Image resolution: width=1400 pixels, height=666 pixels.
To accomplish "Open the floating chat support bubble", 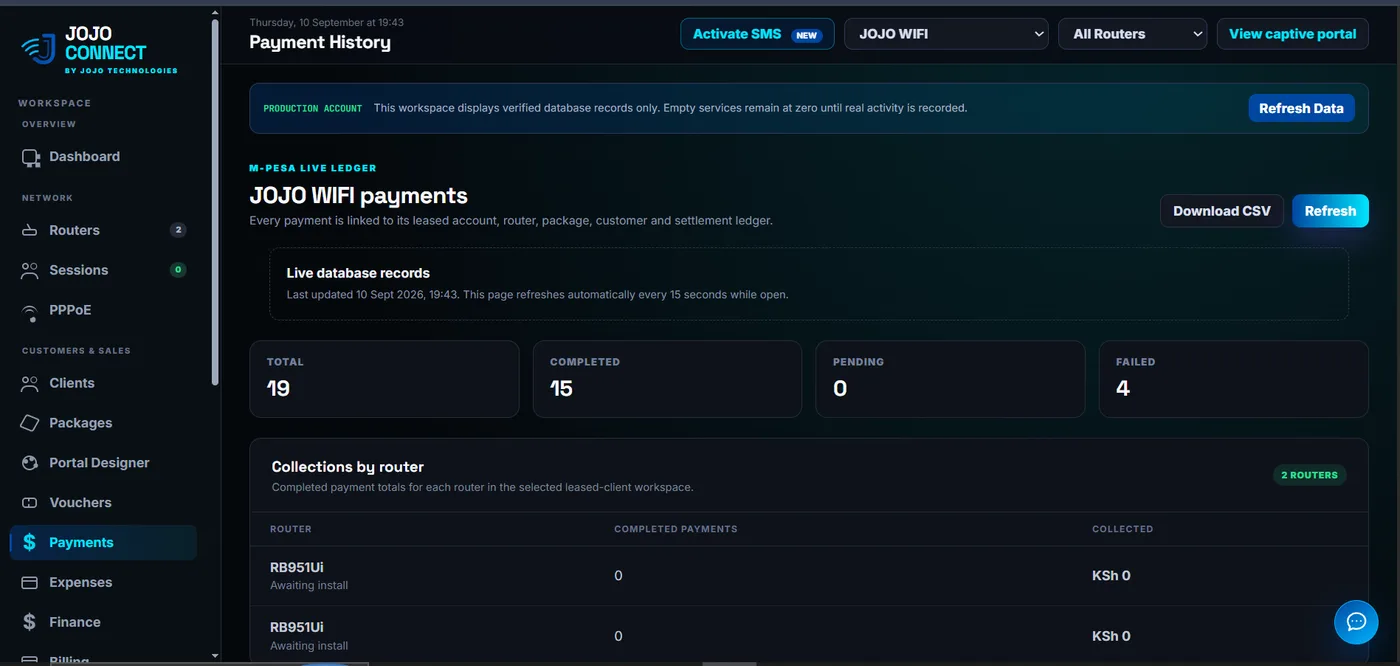I will [x=1356, y=622].
